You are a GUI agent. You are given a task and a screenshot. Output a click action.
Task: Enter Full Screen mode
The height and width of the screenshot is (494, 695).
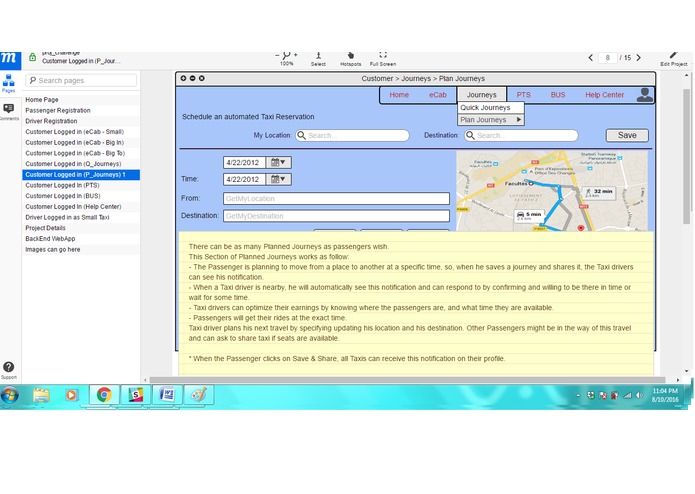coord(383,58)
